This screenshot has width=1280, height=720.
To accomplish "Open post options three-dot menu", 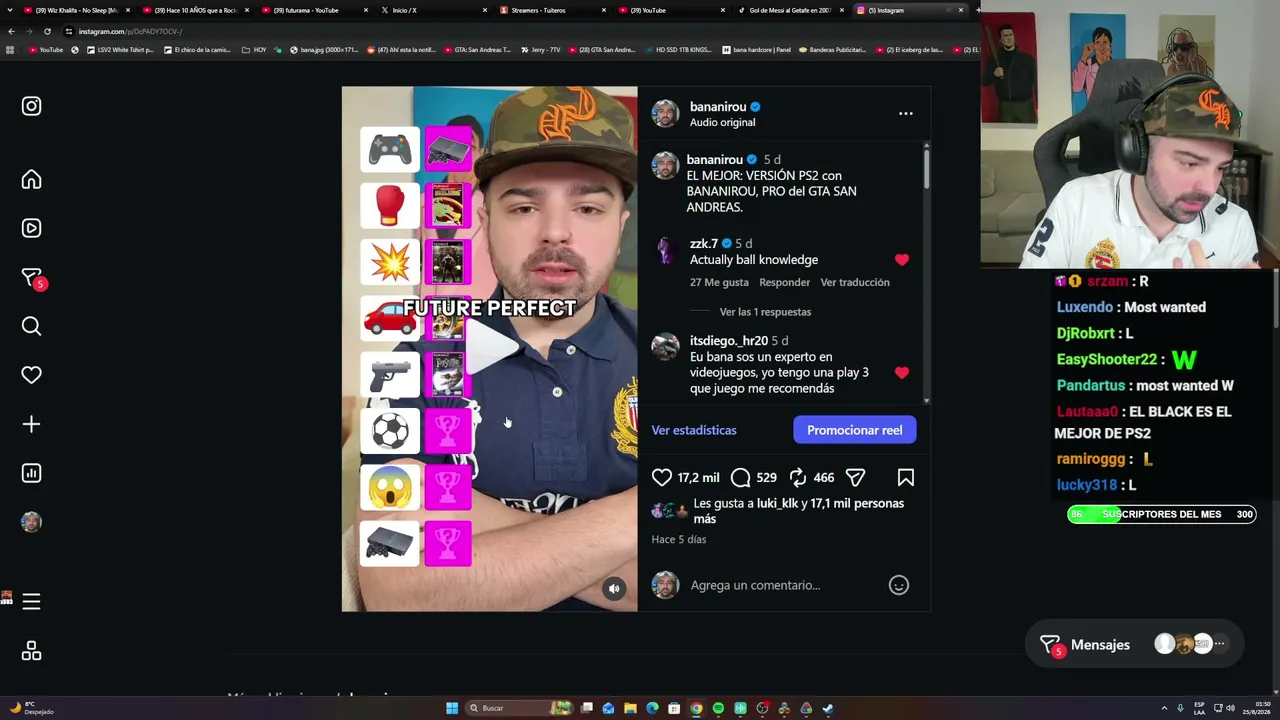I will pyautogui.click(x=905, y=114).
